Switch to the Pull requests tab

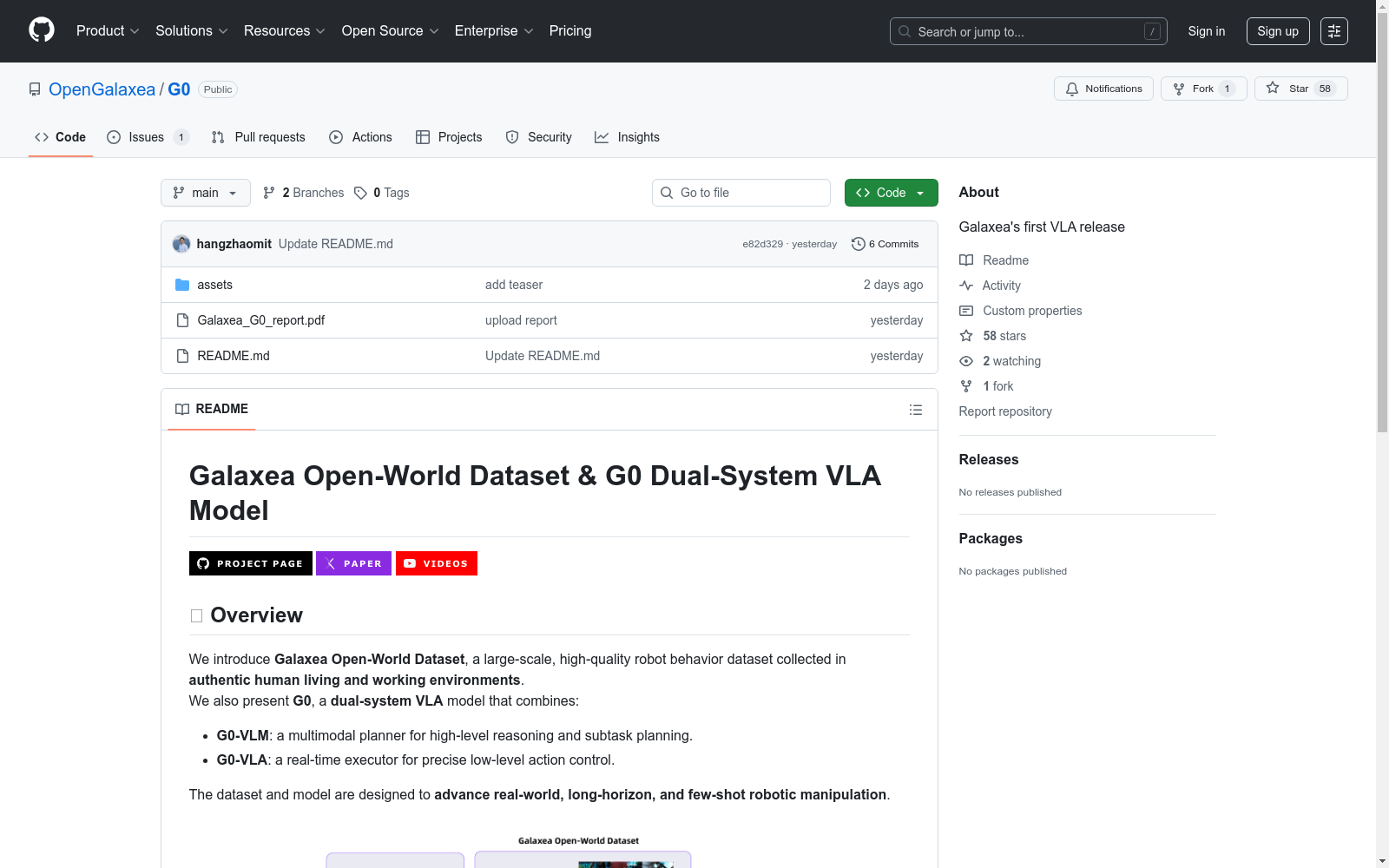(259, 137)
